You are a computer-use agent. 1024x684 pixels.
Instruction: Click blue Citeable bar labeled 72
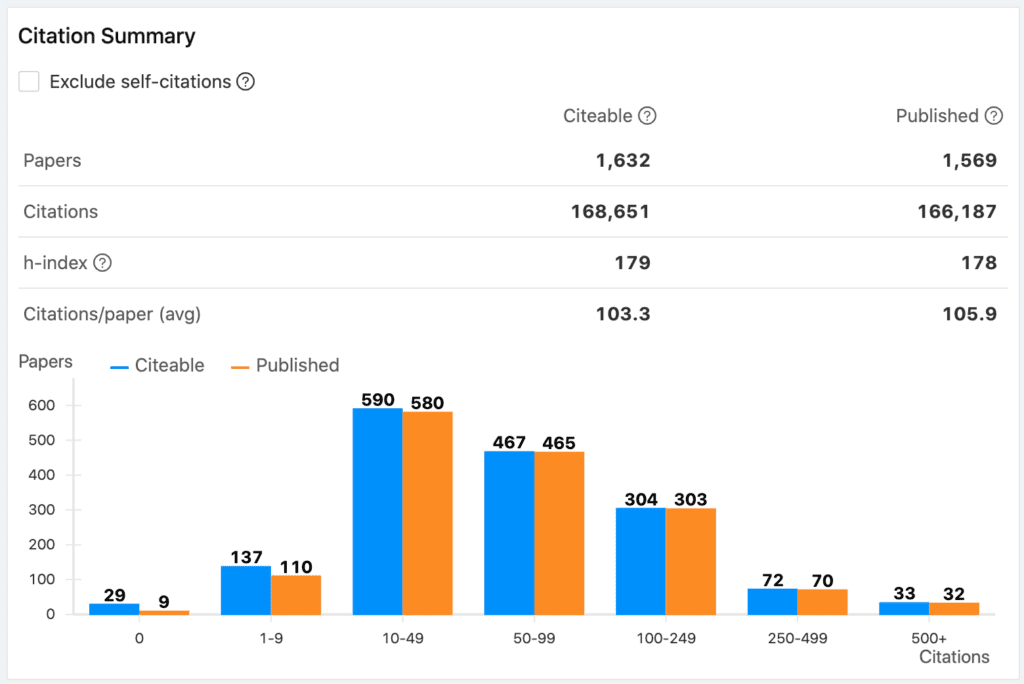point(773,602)
